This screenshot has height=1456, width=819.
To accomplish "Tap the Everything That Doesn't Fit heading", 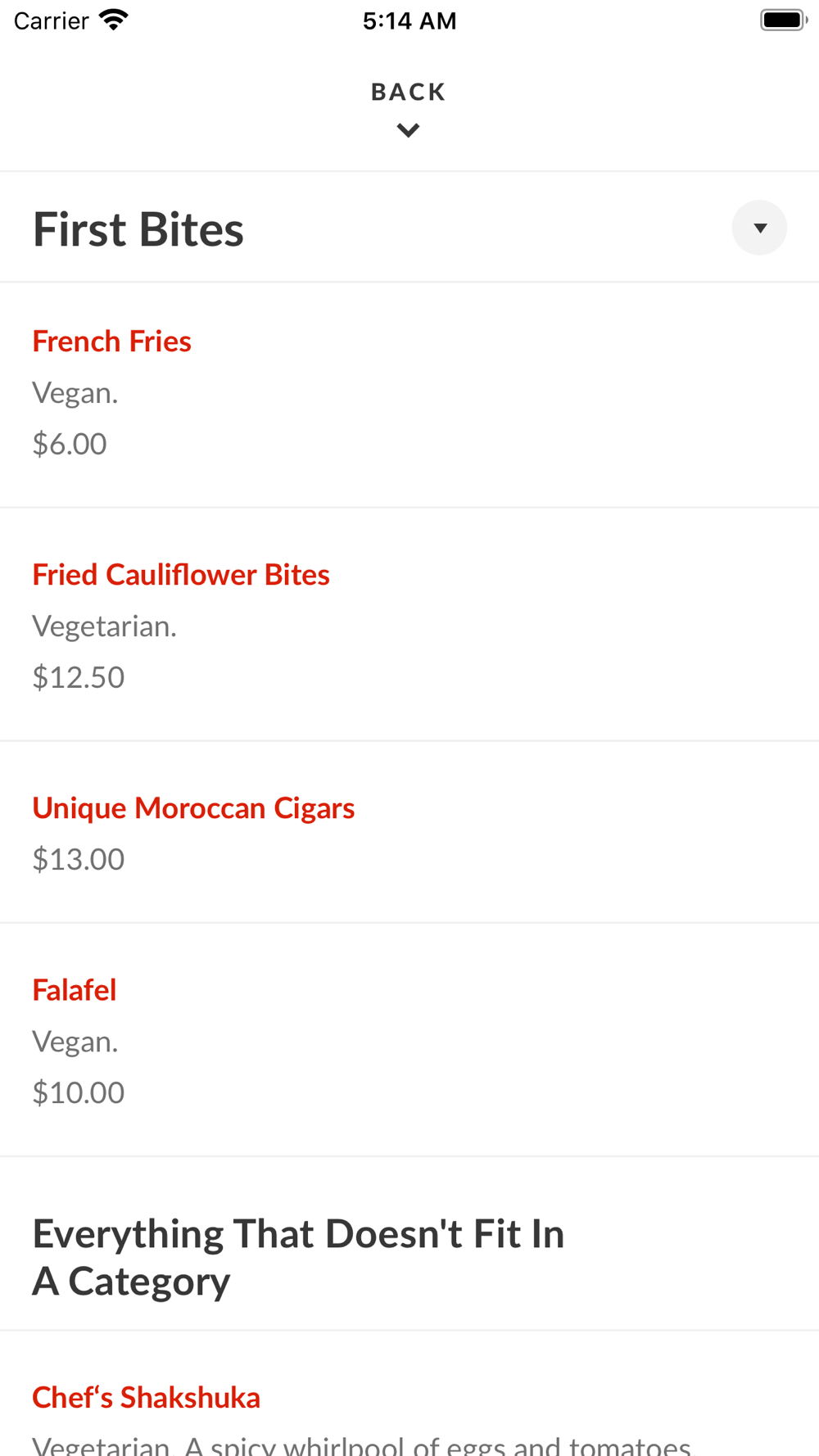I will (298, 1257).
